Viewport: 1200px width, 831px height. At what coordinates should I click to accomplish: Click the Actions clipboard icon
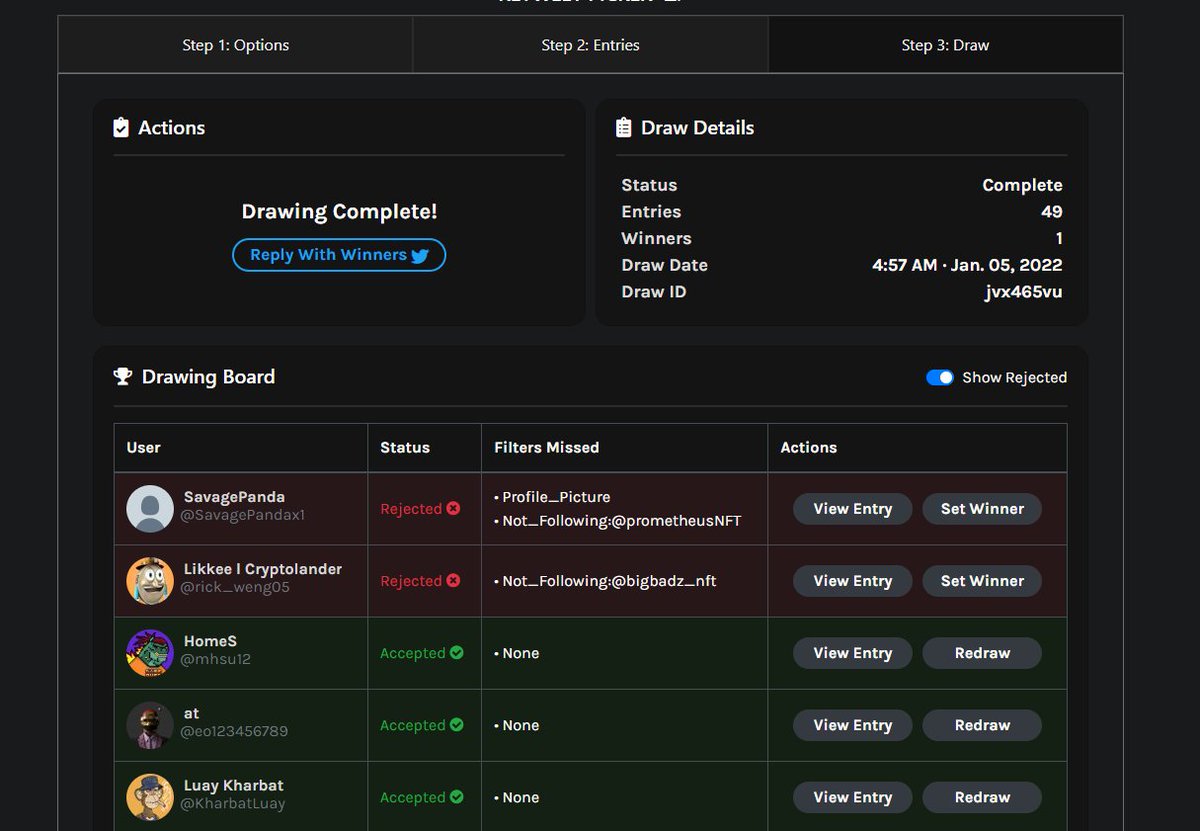pos(121,128)
